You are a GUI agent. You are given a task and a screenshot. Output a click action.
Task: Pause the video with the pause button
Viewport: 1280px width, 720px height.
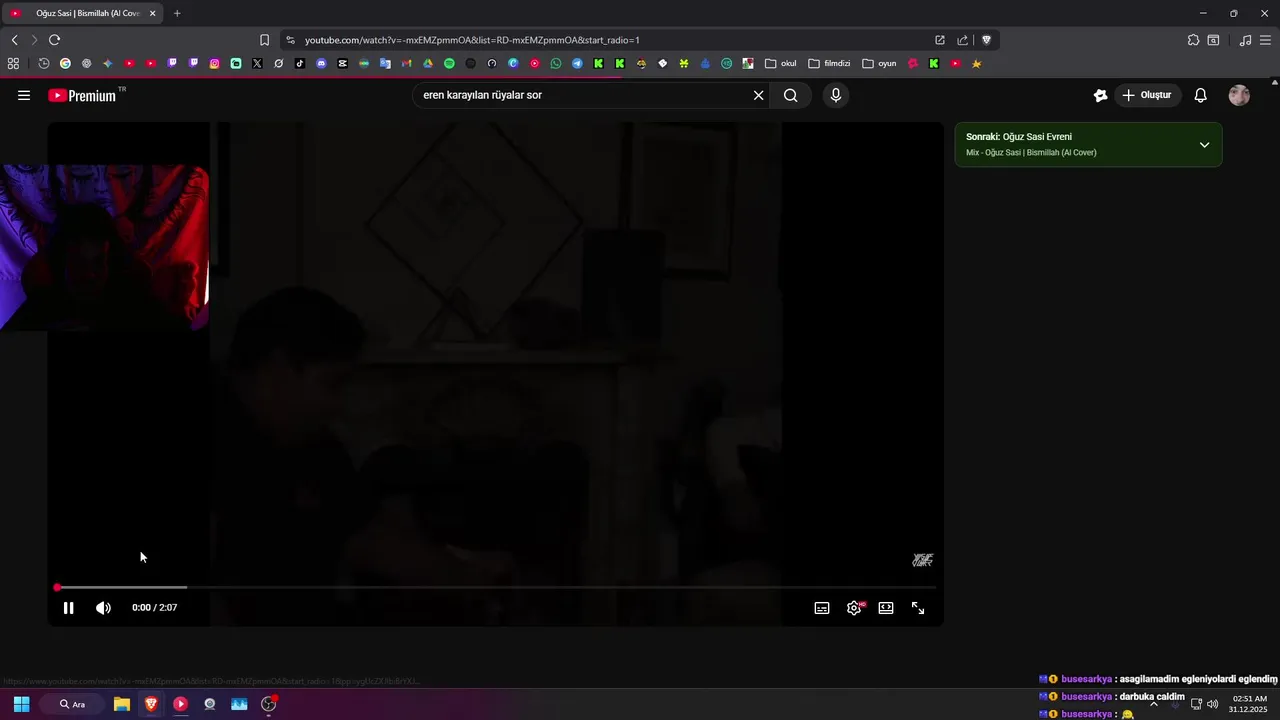pos(68,608)
